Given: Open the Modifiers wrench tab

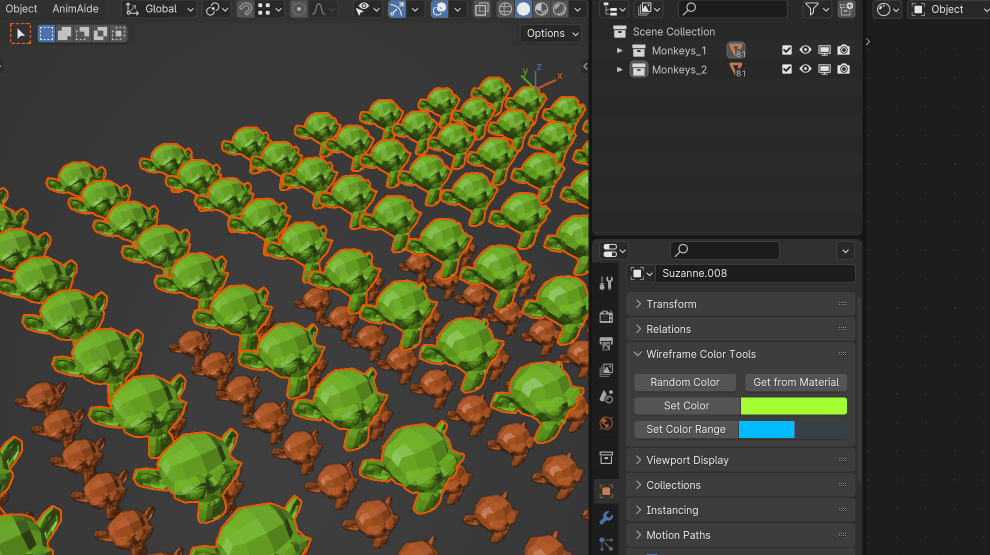Looking at the screenshot, I should click(606, 518).
